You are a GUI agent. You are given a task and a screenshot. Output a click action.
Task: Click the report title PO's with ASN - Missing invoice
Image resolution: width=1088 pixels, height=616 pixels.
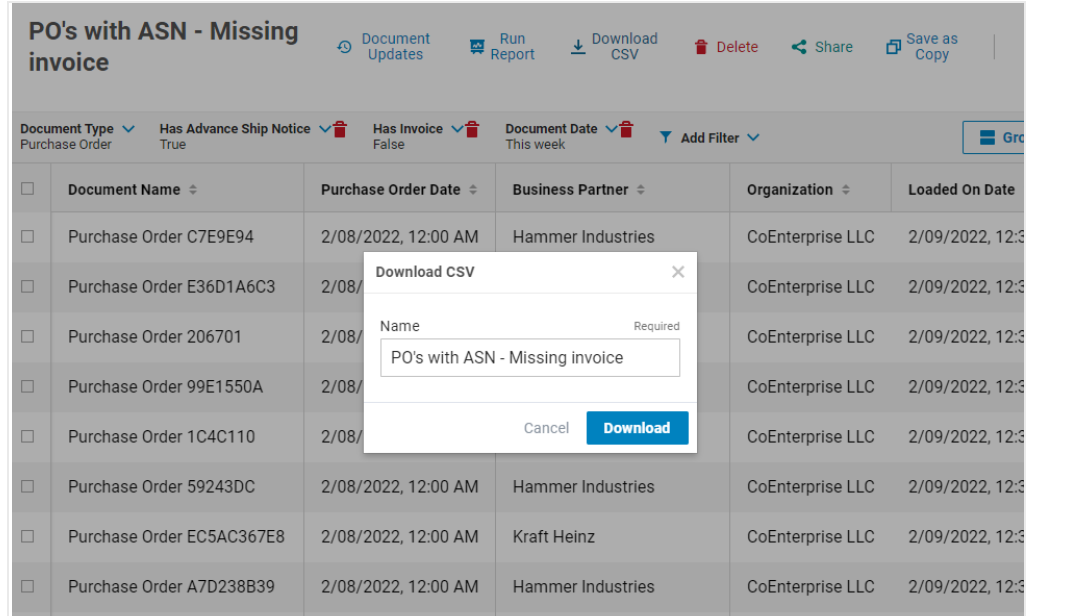(x=163, y=46)
